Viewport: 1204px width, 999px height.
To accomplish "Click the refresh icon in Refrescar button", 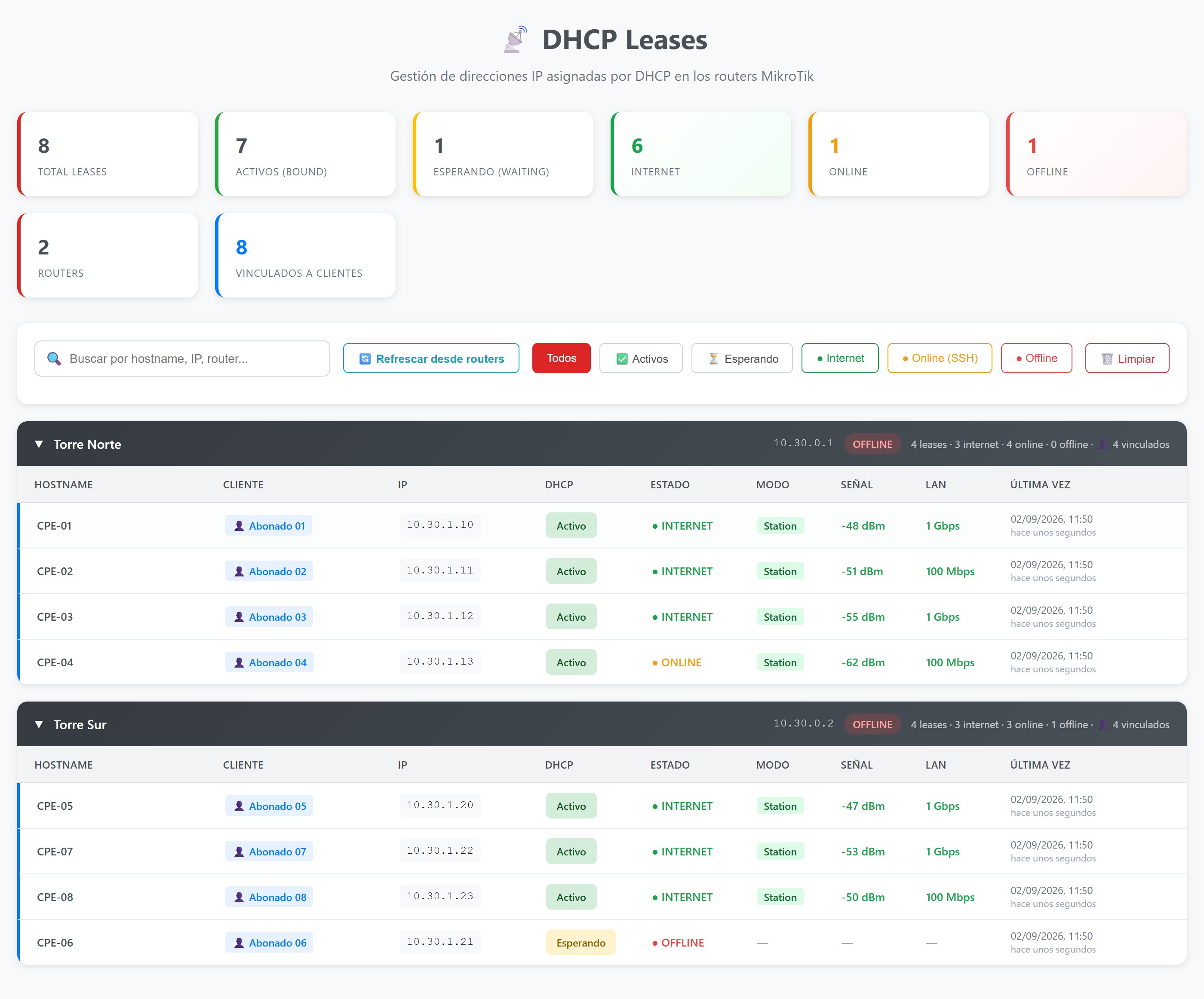I will pos(365,359).
